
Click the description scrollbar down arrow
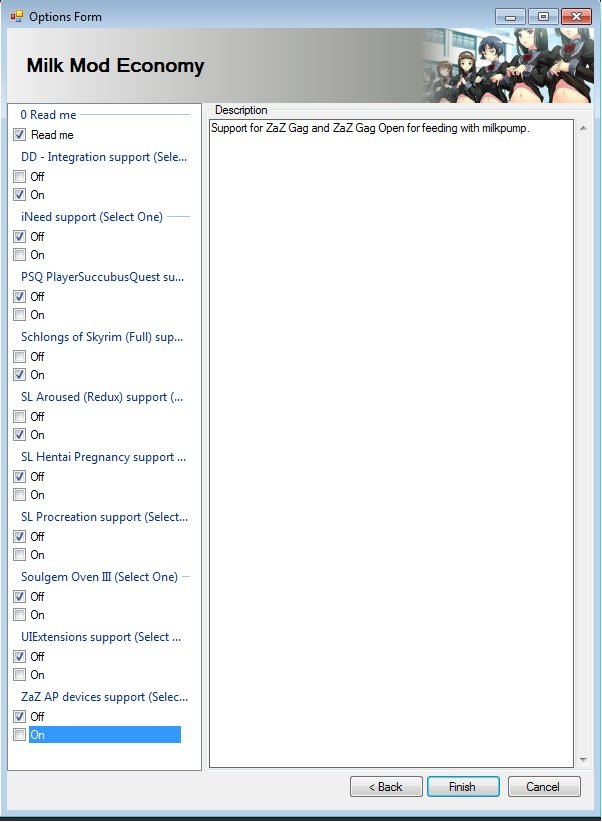(582, 760)
